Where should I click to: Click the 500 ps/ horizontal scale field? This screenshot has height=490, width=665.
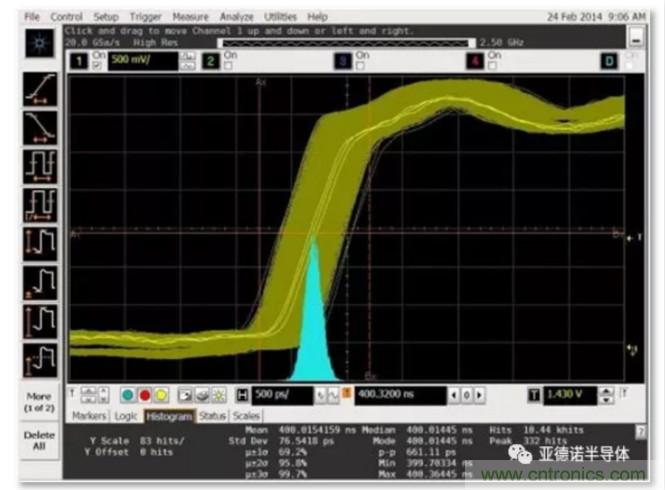point(288,394)
